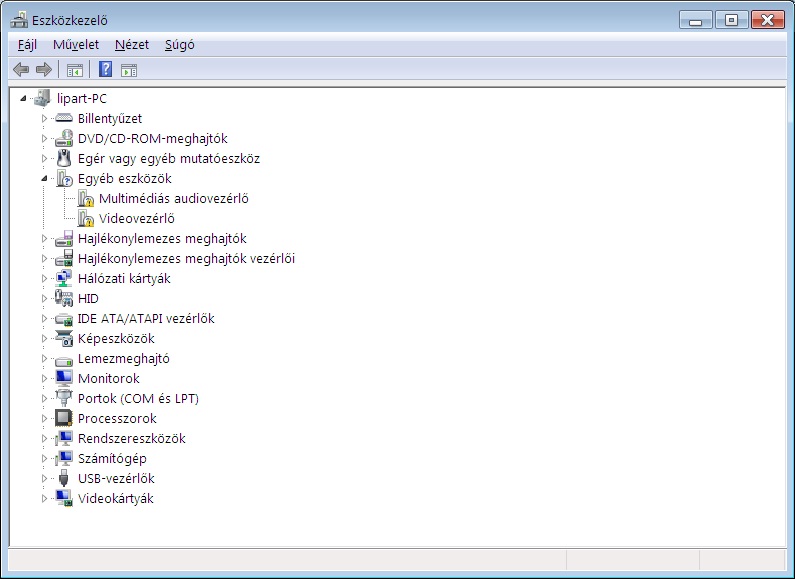Click the icon beside IDE ATA/ATAPI vezérlők
This screenshot has height=579, width=795.
(x=64, y=318)
